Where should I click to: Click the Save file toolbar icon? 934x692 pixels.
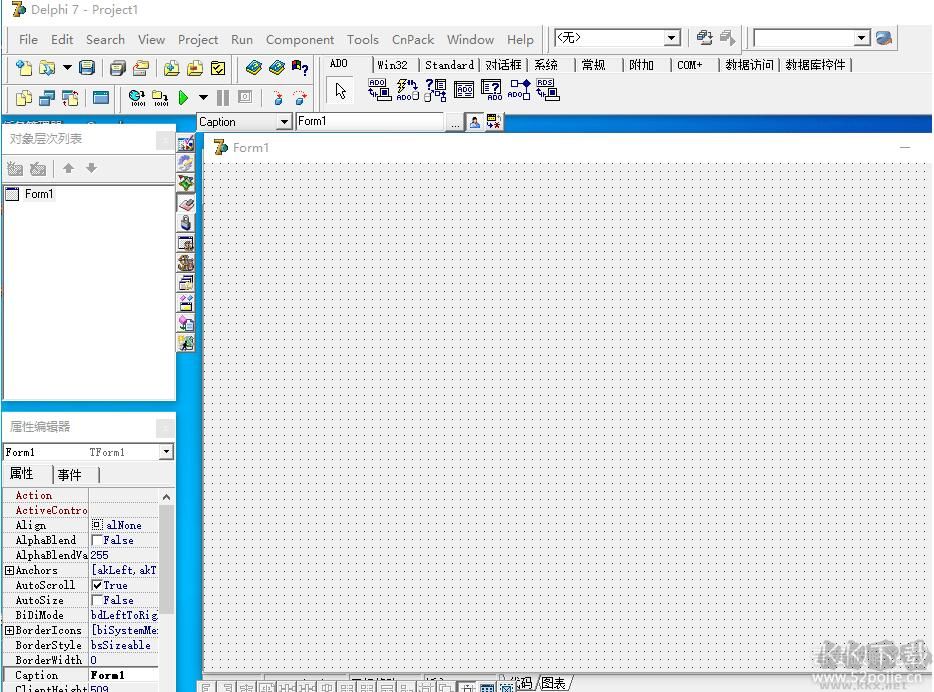point(87,68)
